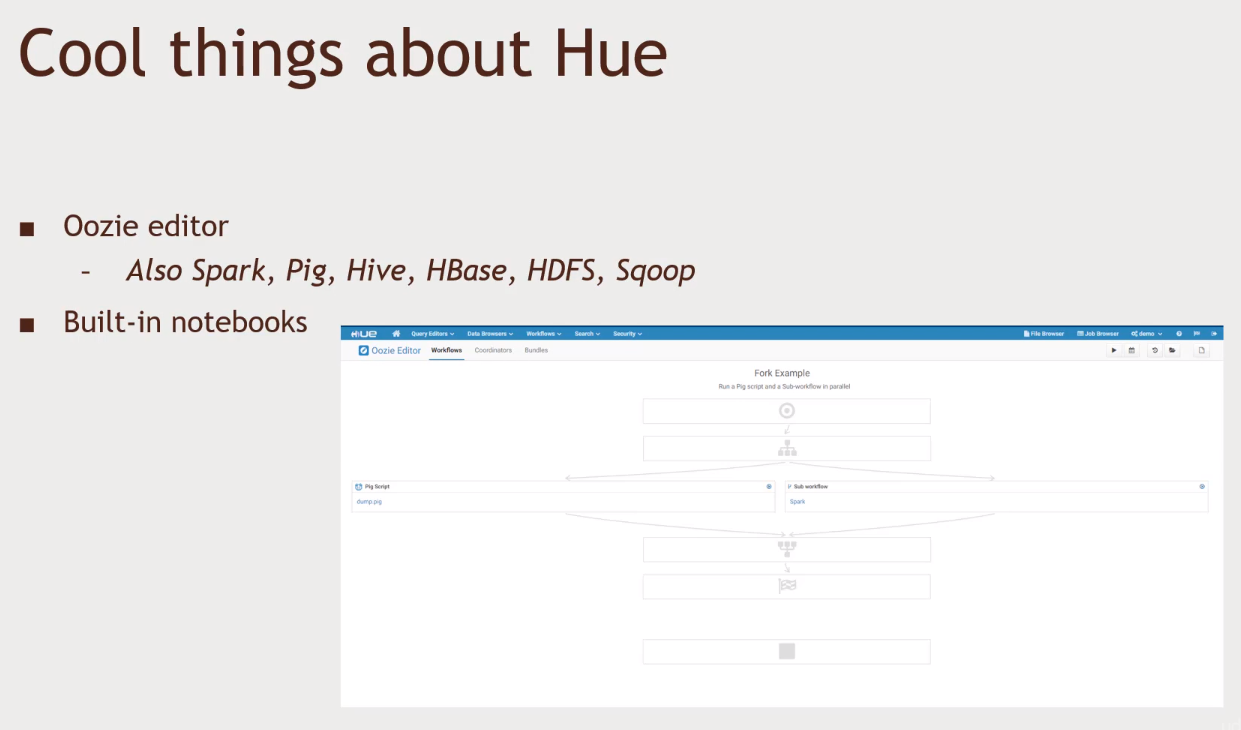Click the sign out icon
This screenshot has width=1241, height=730.
tap(1214, 334)
